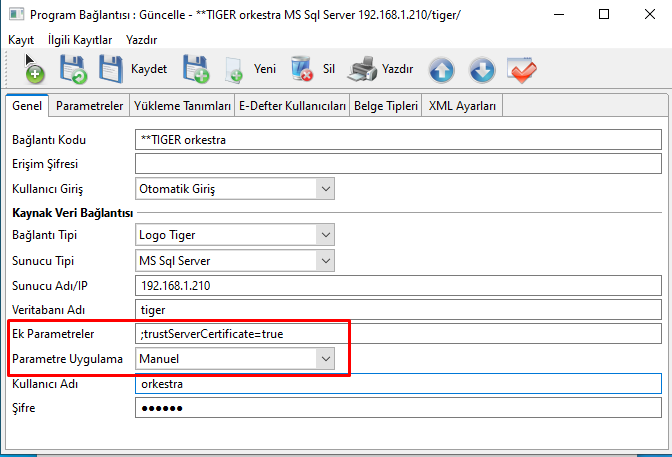Click the save-and-refresh disk icon
672x457 pixels.
[x=74, y=69]
